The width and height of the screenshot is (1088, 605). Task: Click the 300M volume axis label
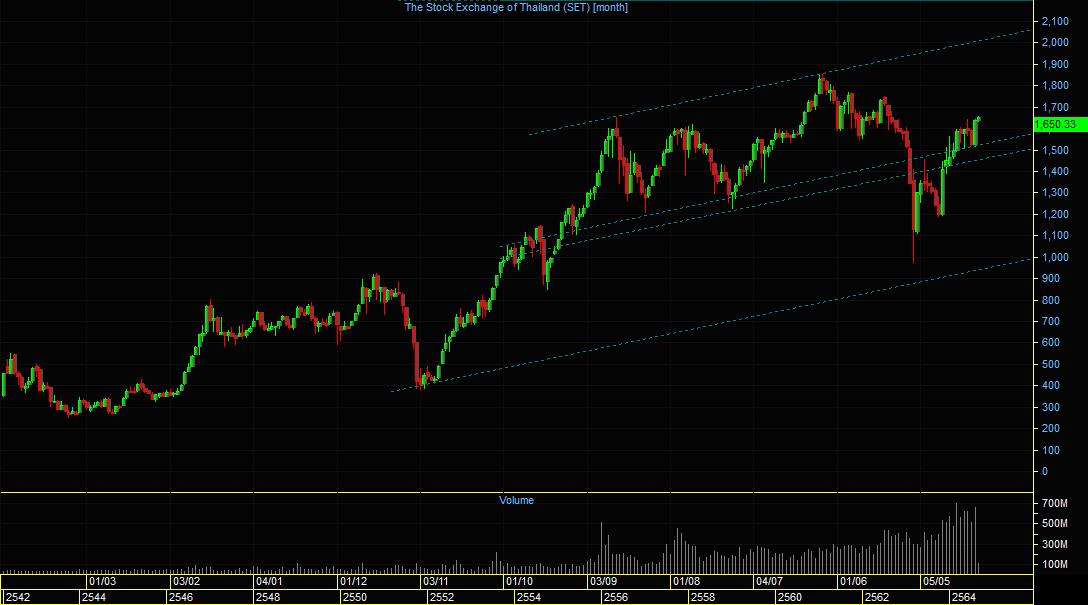[1055, 545]
